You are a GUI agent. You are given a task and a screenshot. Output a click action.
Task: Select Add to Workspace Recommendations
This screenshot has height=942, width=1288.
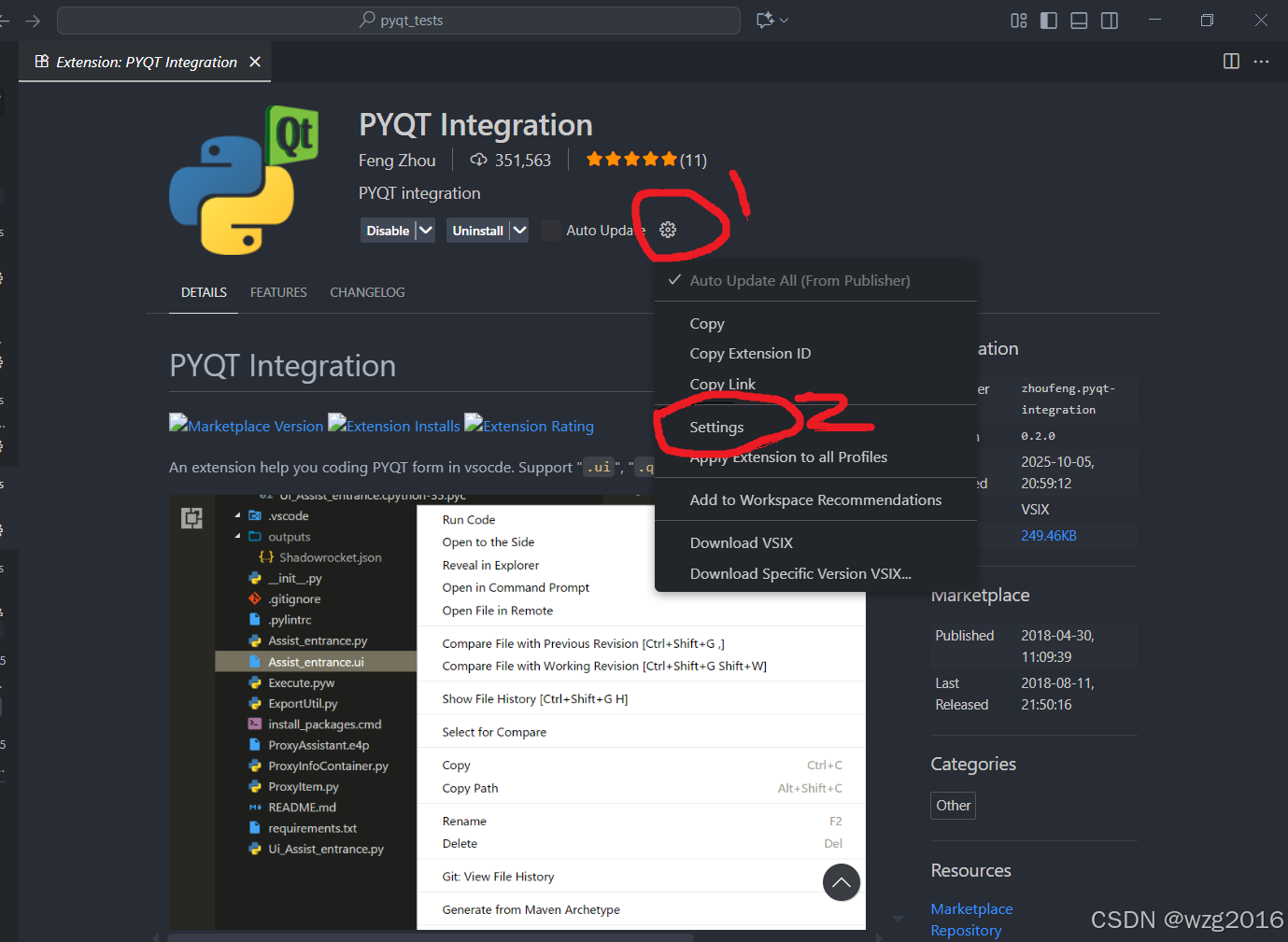(x=816, y=499)
